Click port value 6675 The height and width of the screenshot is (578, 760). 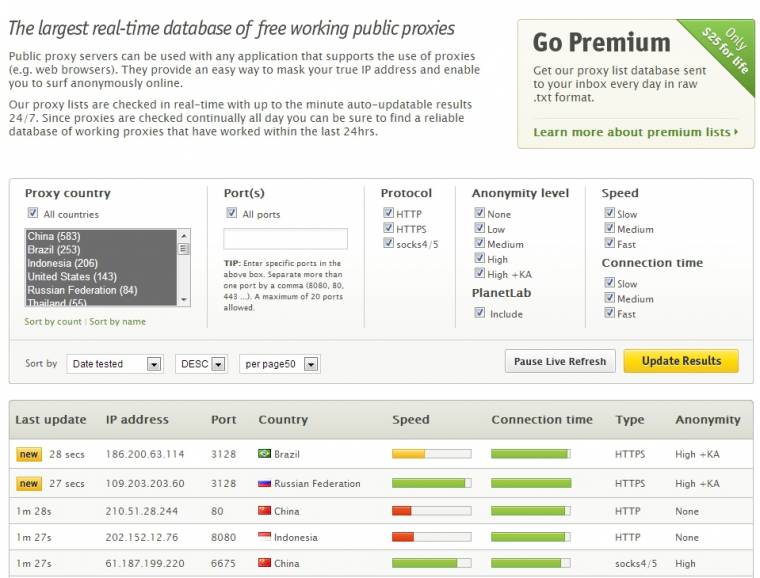click(223, 563)
